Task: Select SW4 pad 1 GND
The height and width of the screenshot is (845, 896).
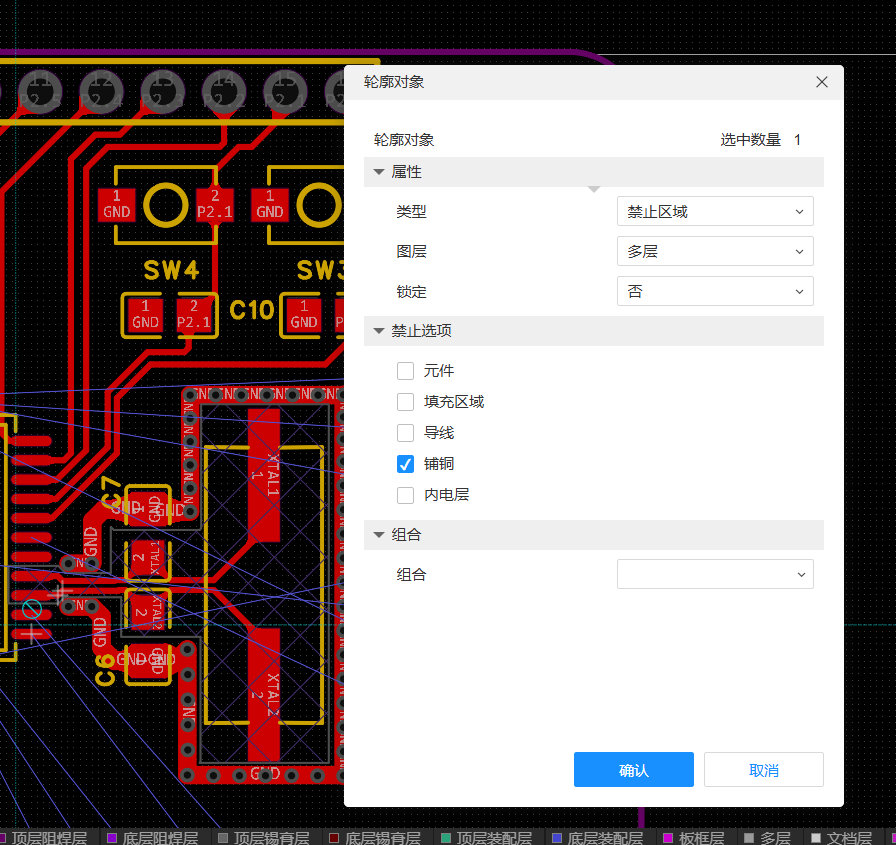Action: [x=117, y=205]
